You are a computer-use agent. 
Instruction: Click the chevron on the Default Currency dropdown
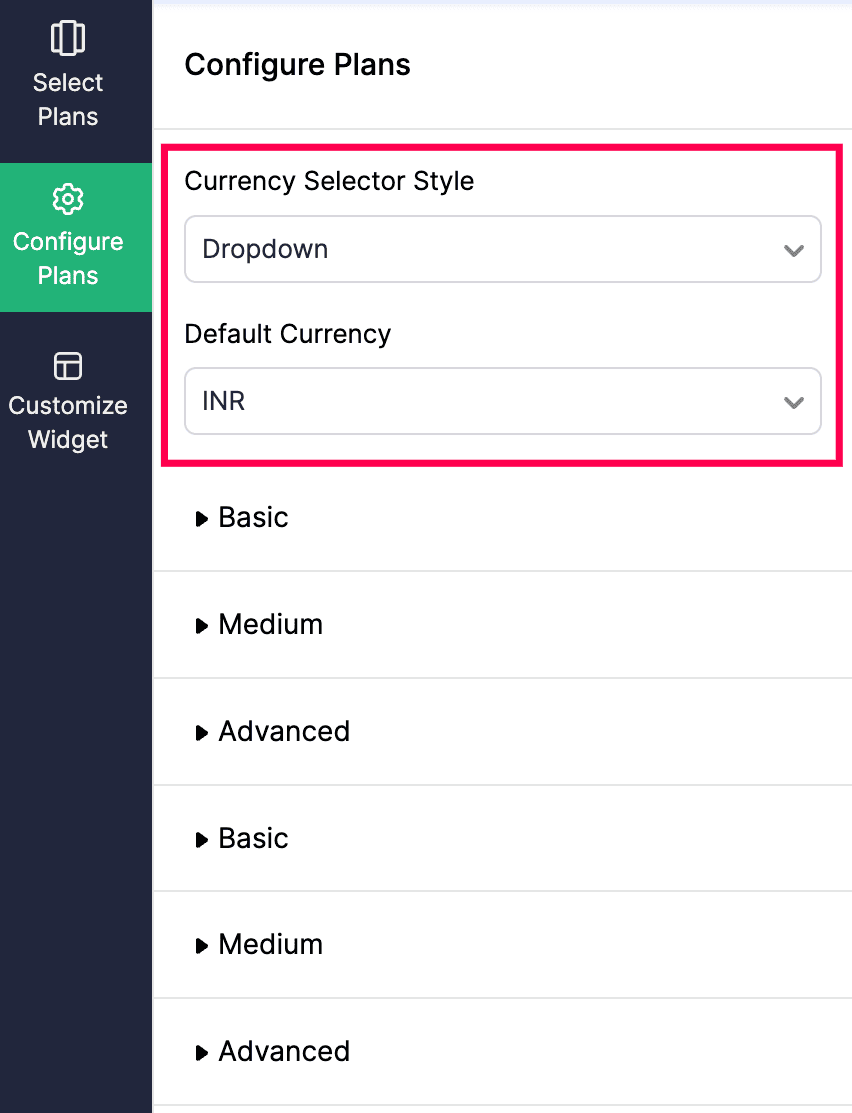point(794,401)
